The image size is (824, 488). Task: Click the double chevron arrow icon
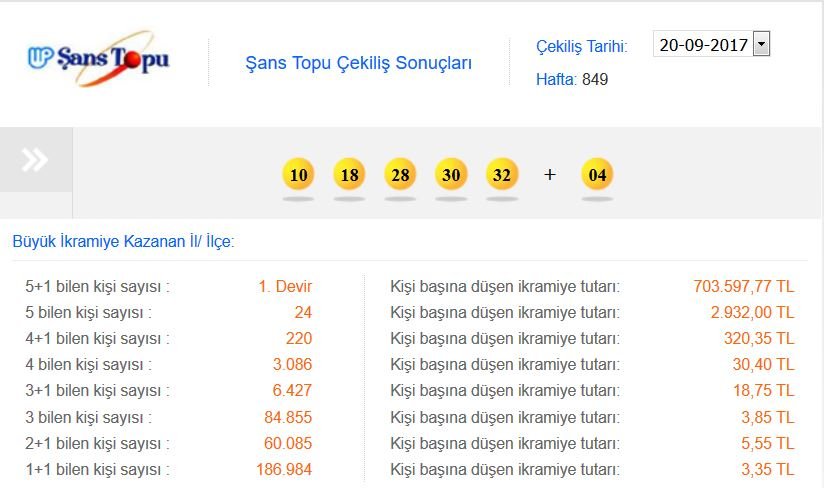[x=35, y=159]
